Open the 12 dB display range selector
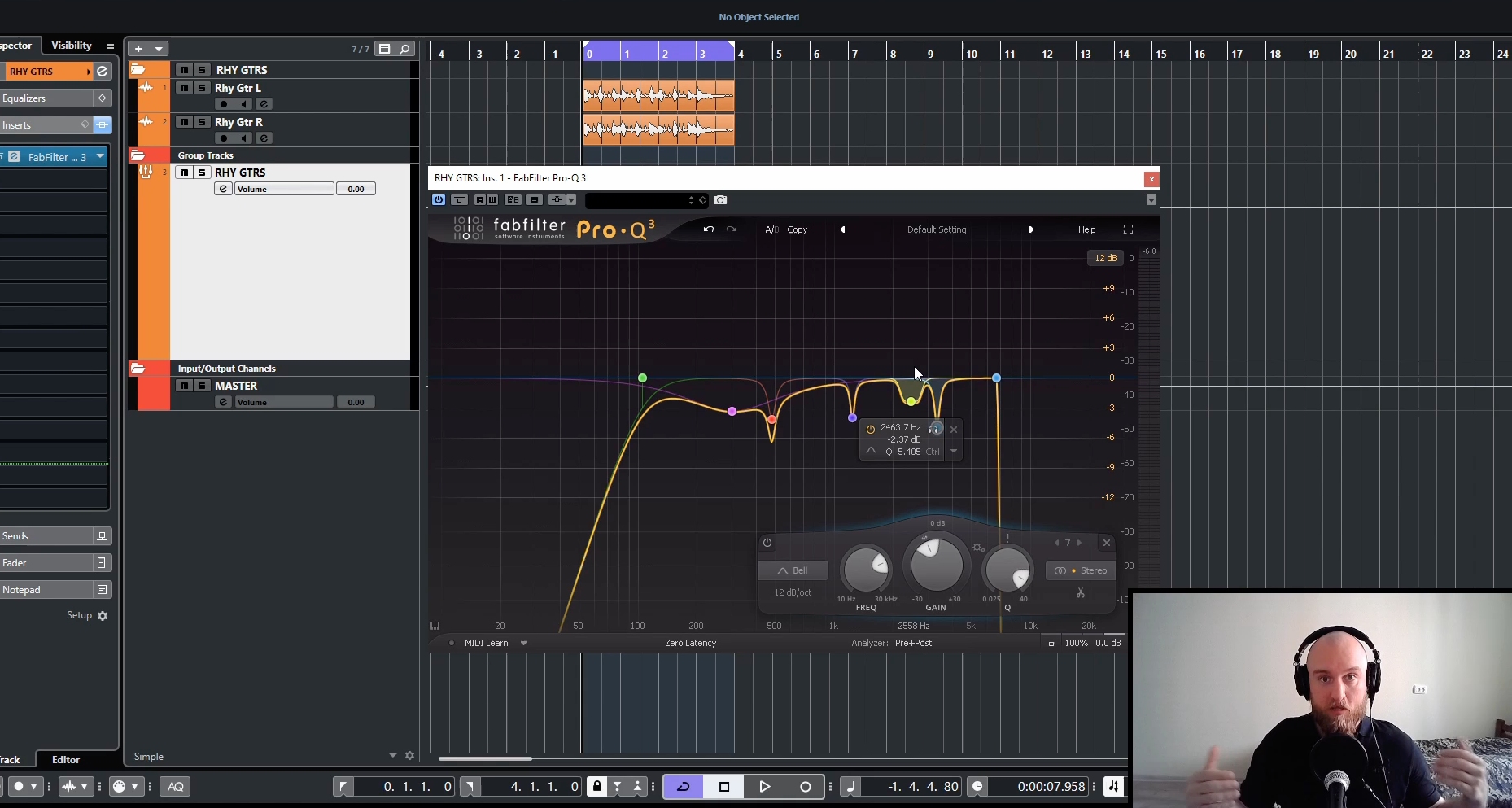Screen dimensions: 1512x808 1105,258
